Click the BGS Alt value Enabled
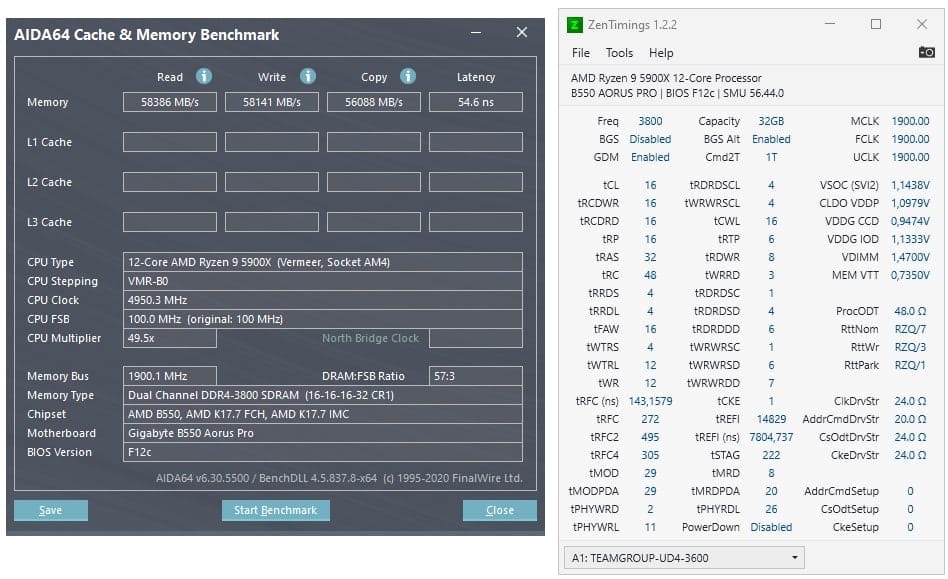Viewport: 948px width, 579px height. 771,139
